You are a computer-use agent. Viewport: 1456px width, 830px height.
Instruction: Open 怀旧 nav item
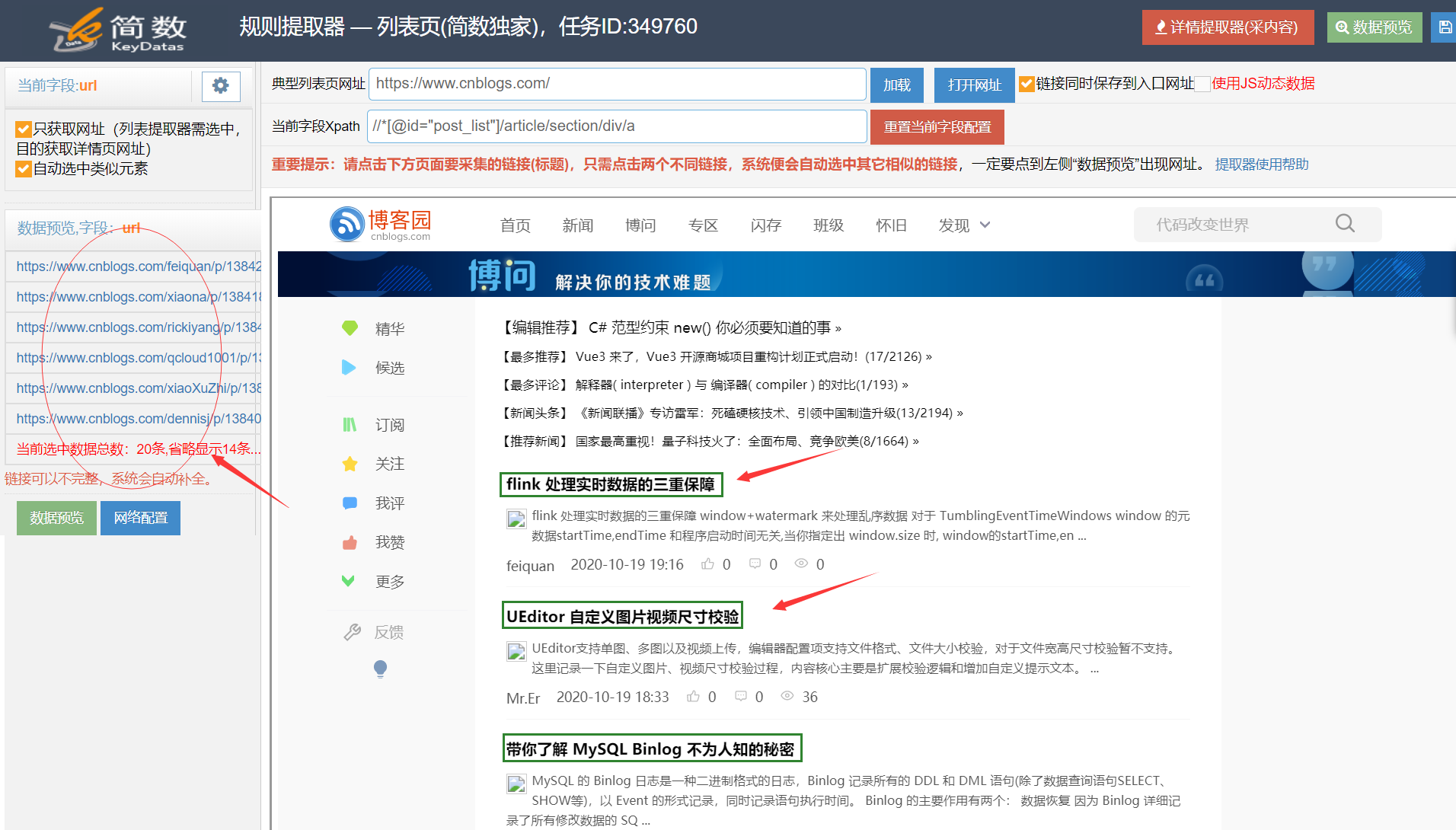coord(891,225)
